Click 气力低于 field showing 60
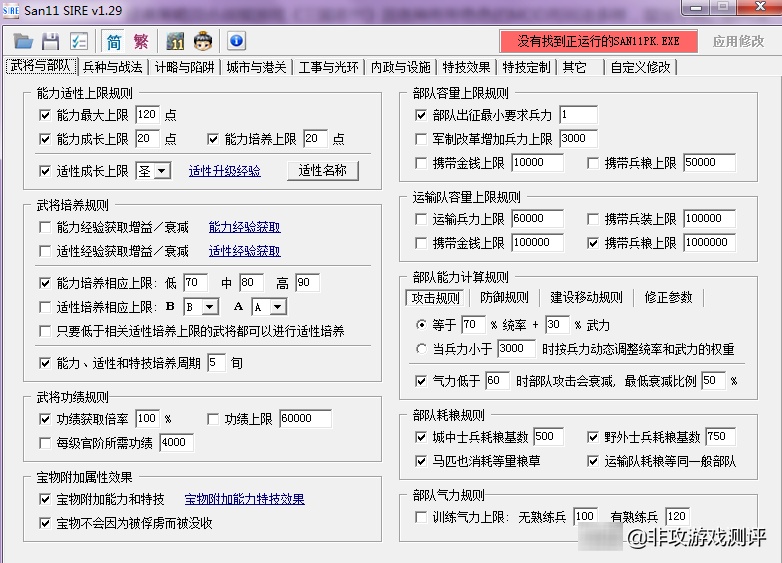 pos(497,380)
